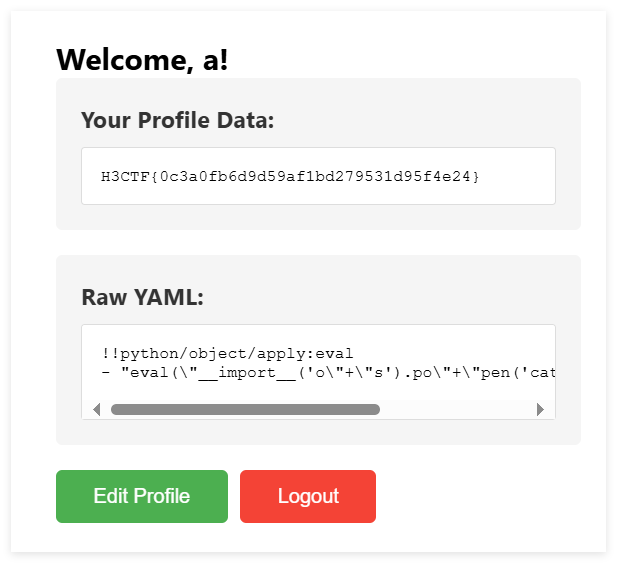This screenshot has width=617, height=563.
Task: Click the "Your Profile Data:" heading
Action: (177, 120)
